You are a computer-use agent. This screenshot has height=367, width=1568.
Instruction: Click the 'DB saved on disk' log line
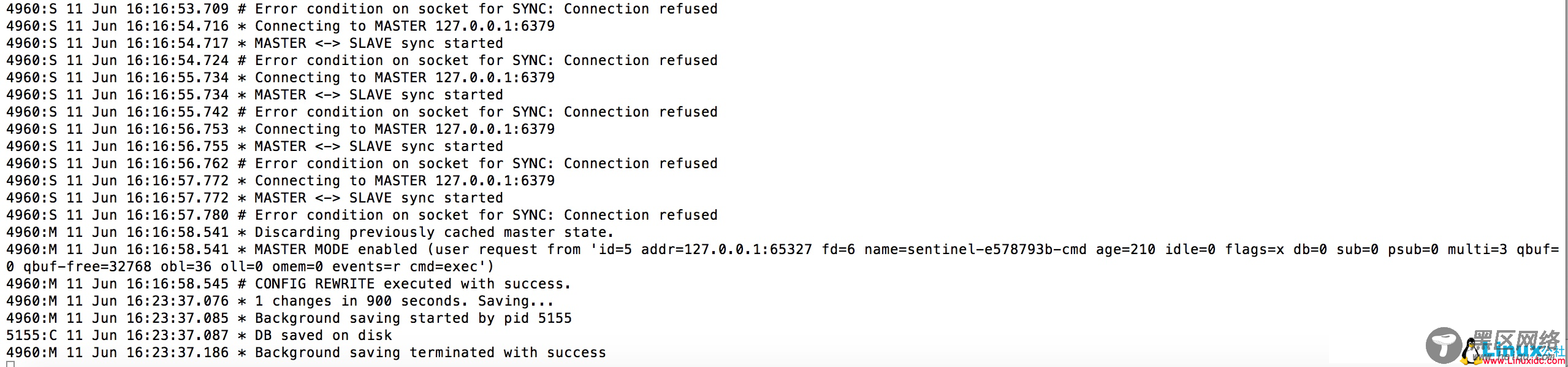199,336
